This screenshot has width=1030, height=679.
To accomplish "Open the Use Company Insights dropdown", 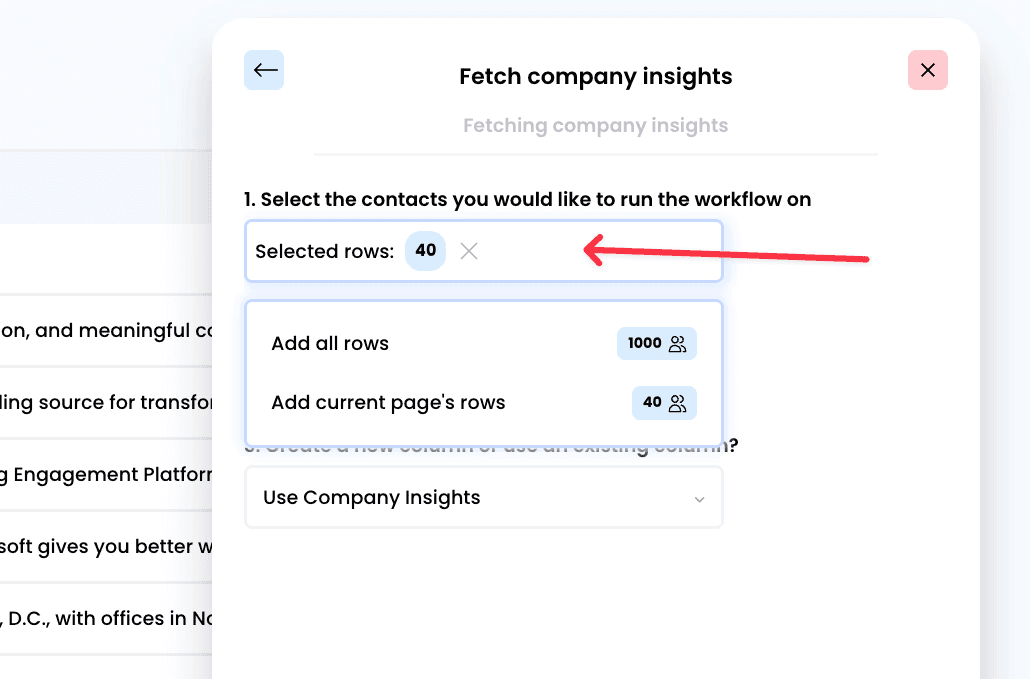I will coord(484,497).
